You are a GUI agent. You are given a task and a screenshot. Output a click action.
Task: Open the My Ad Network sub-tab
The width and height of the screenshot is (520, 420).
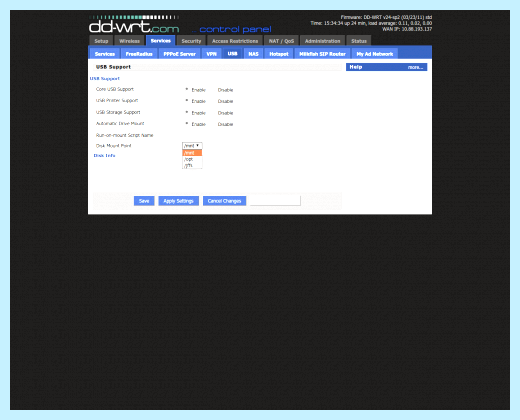point(375,54)
